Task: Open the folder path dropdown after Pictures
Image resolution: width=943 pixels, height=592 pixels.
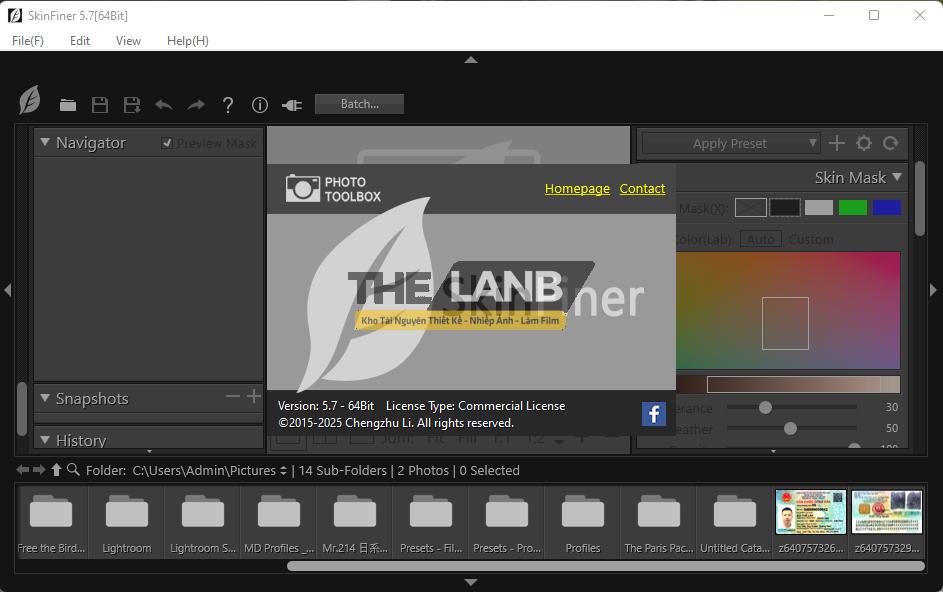Action: click(283, 471)
